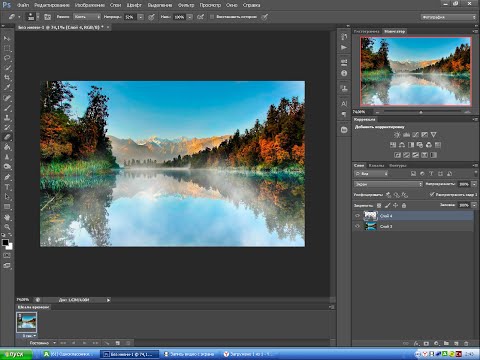The image size is (480, 360).
Task: Open the workspace switcher dropdown
Action: click(448, 17)
